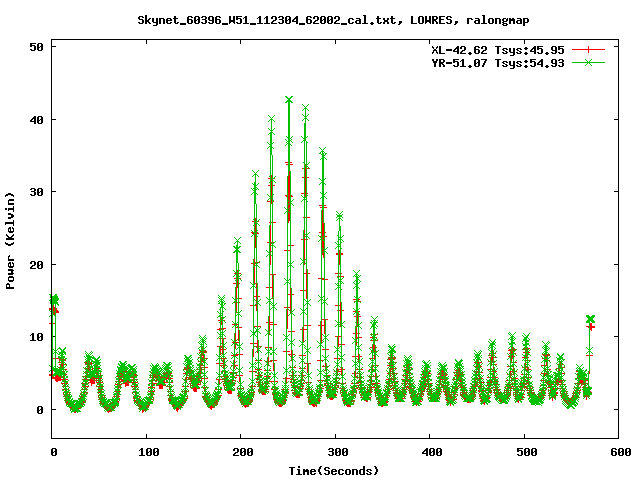The width and height of the screenshot is (640, 480).
Task: Click the x-axis tick label 400
Action: coord(431,452)
